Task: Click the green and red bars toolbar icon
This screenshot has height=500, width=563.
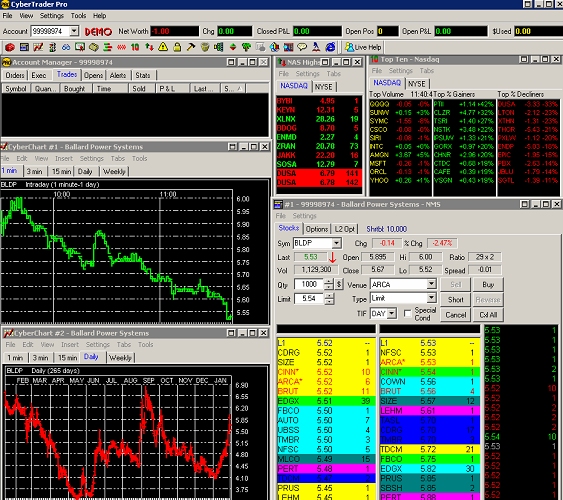Action: coord(107,47)
